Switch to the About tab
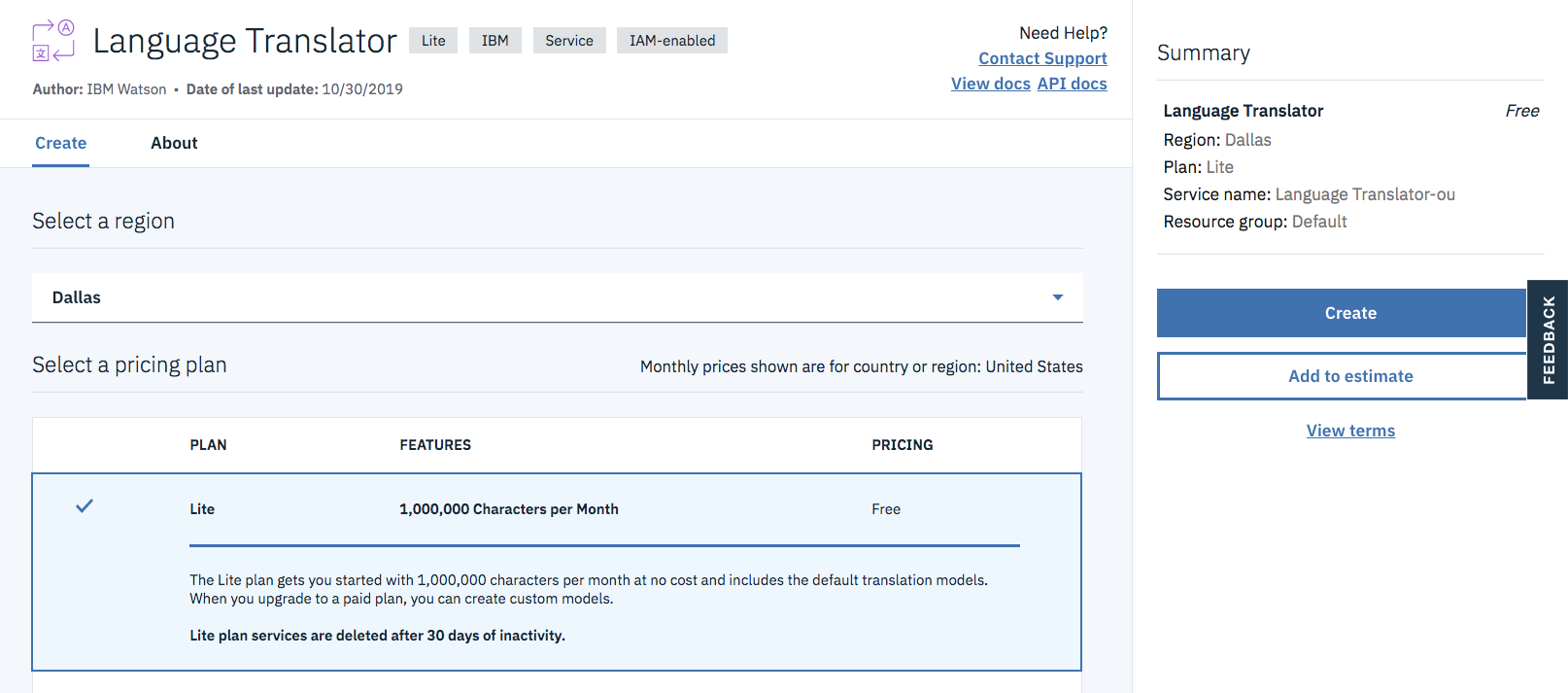The image size is (1568, 693). pos(174,143)
